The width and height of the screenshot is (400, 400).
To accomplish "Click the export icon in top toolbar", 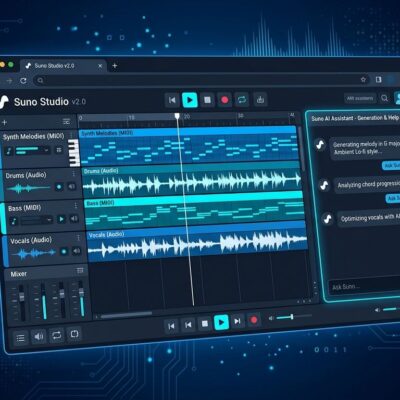I will [x=260, y=99].
